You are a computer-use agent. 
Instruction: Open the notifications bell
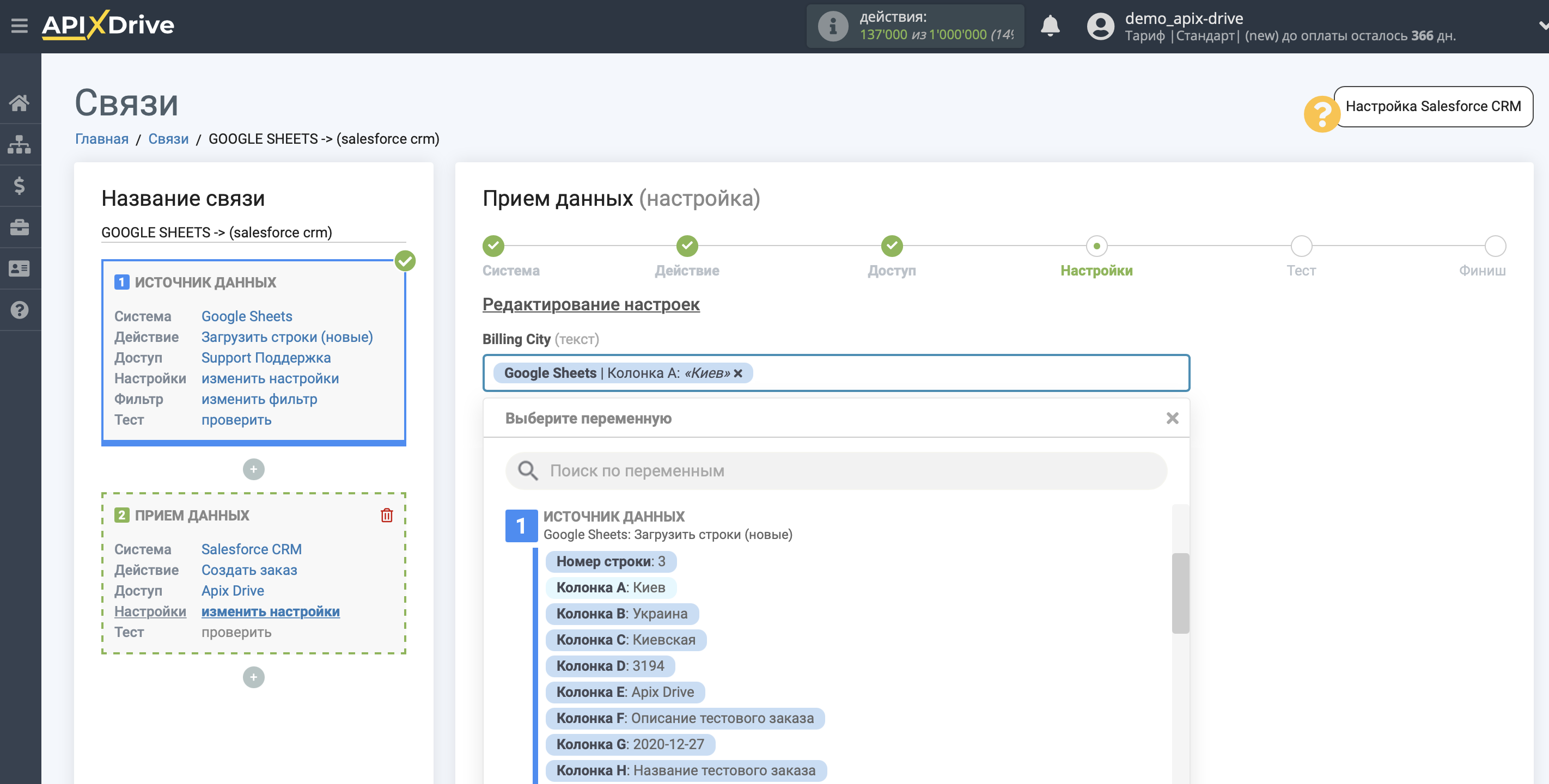[x=1050, y=26]
